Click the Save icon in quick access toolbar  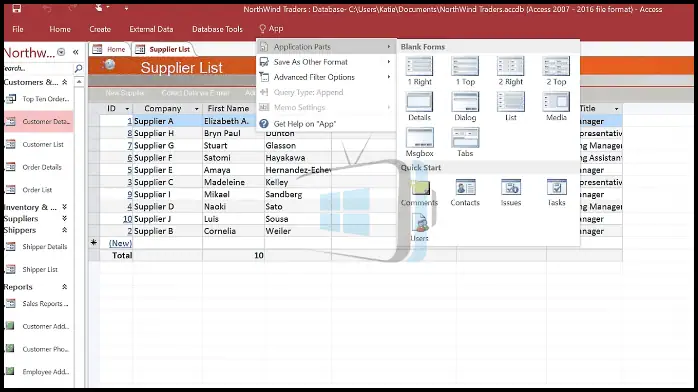16,8
